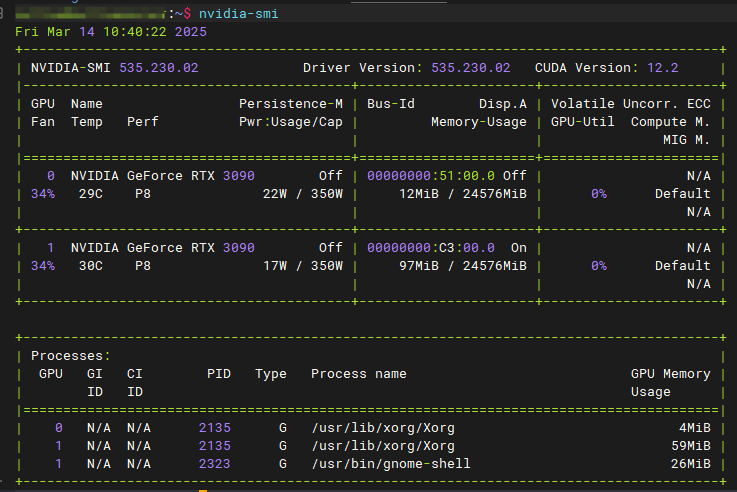Select the date line Fri Mar 14 10:40:22 2025

coord(111,32)
